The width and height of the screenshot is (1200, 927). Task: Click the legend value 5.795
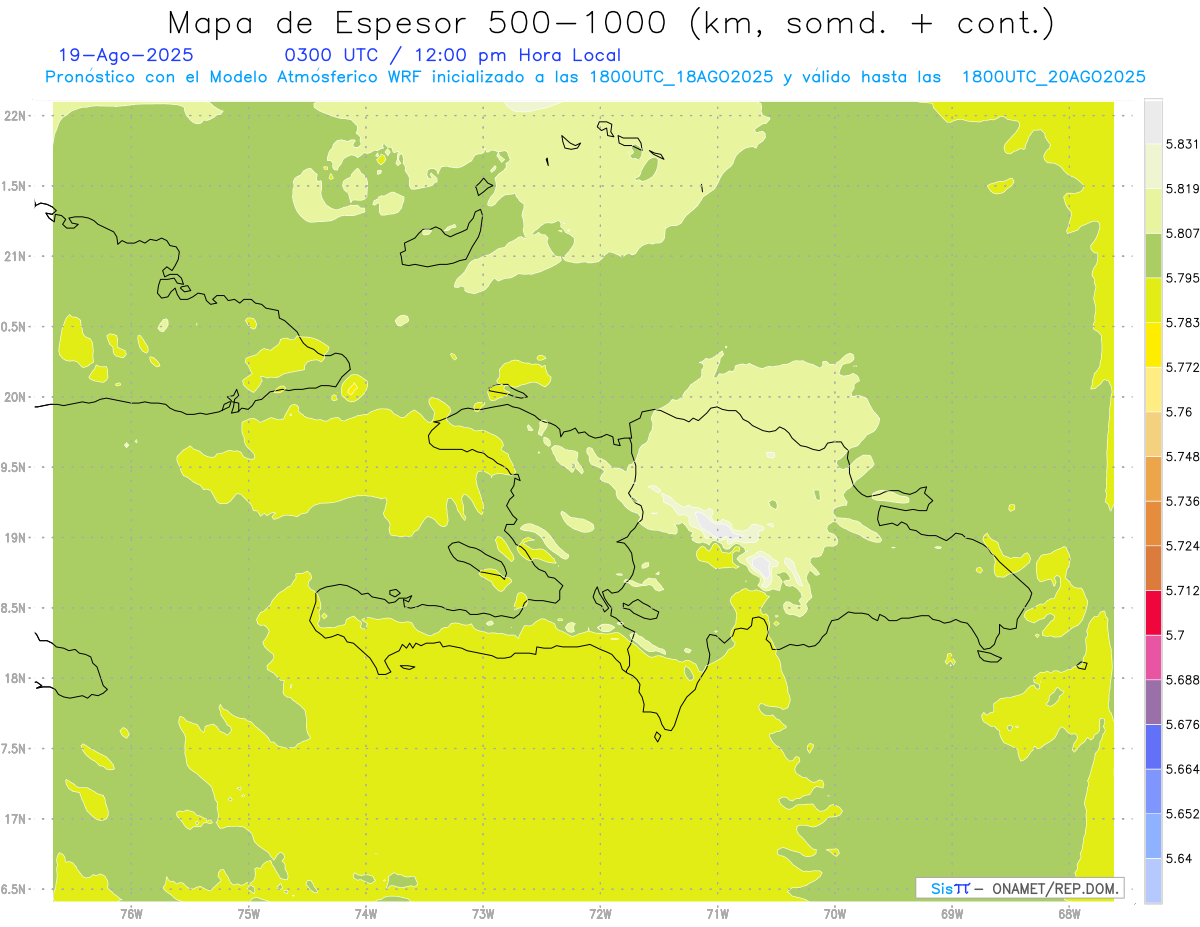pos(1182,278)
